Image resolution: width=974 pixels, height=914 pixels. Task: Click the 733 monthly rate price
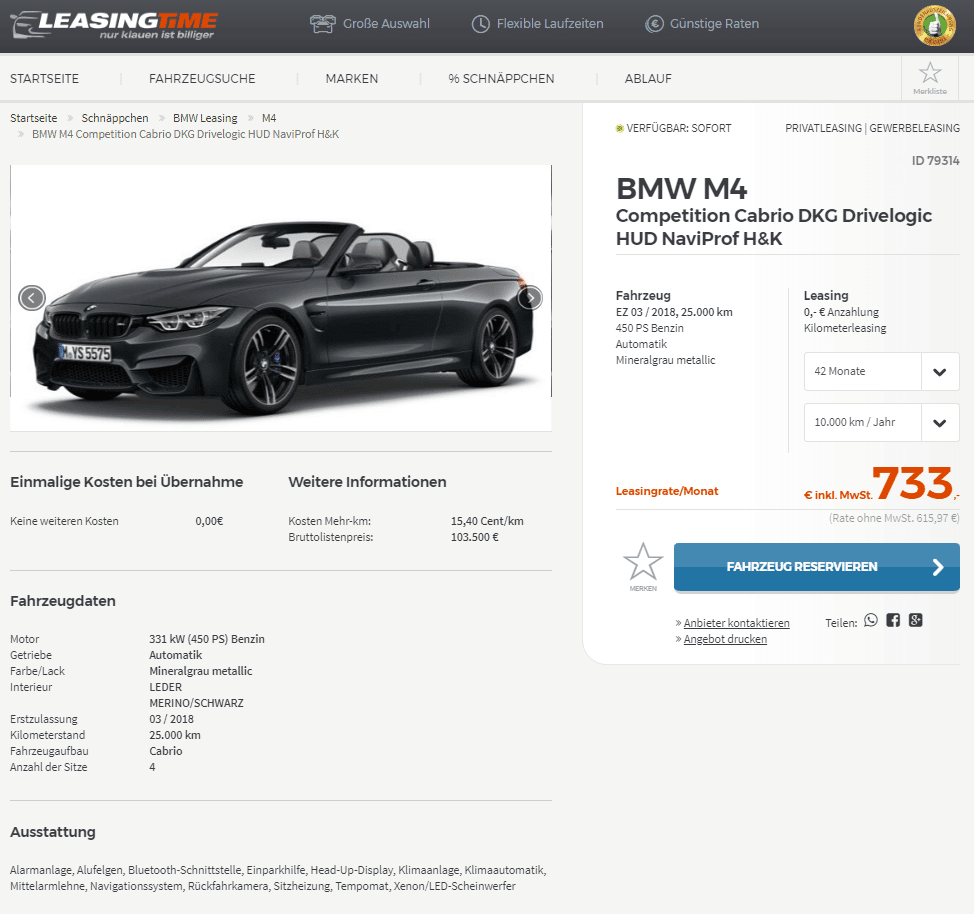point(913,483)
